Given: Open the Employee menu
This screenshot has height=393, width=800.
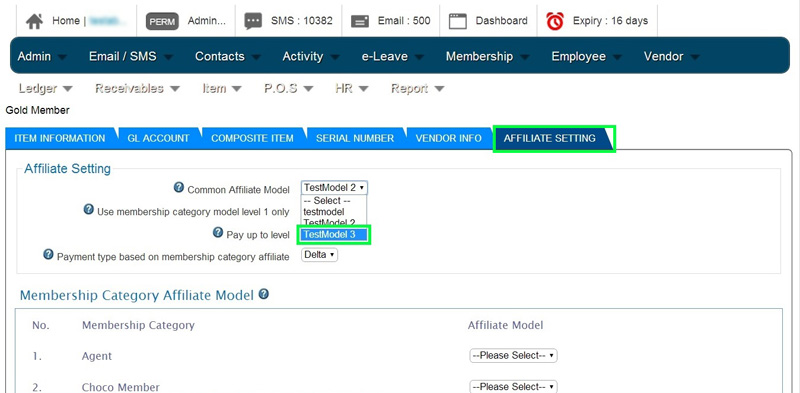Looking at the screenshot, I should (x=586, y=56).
